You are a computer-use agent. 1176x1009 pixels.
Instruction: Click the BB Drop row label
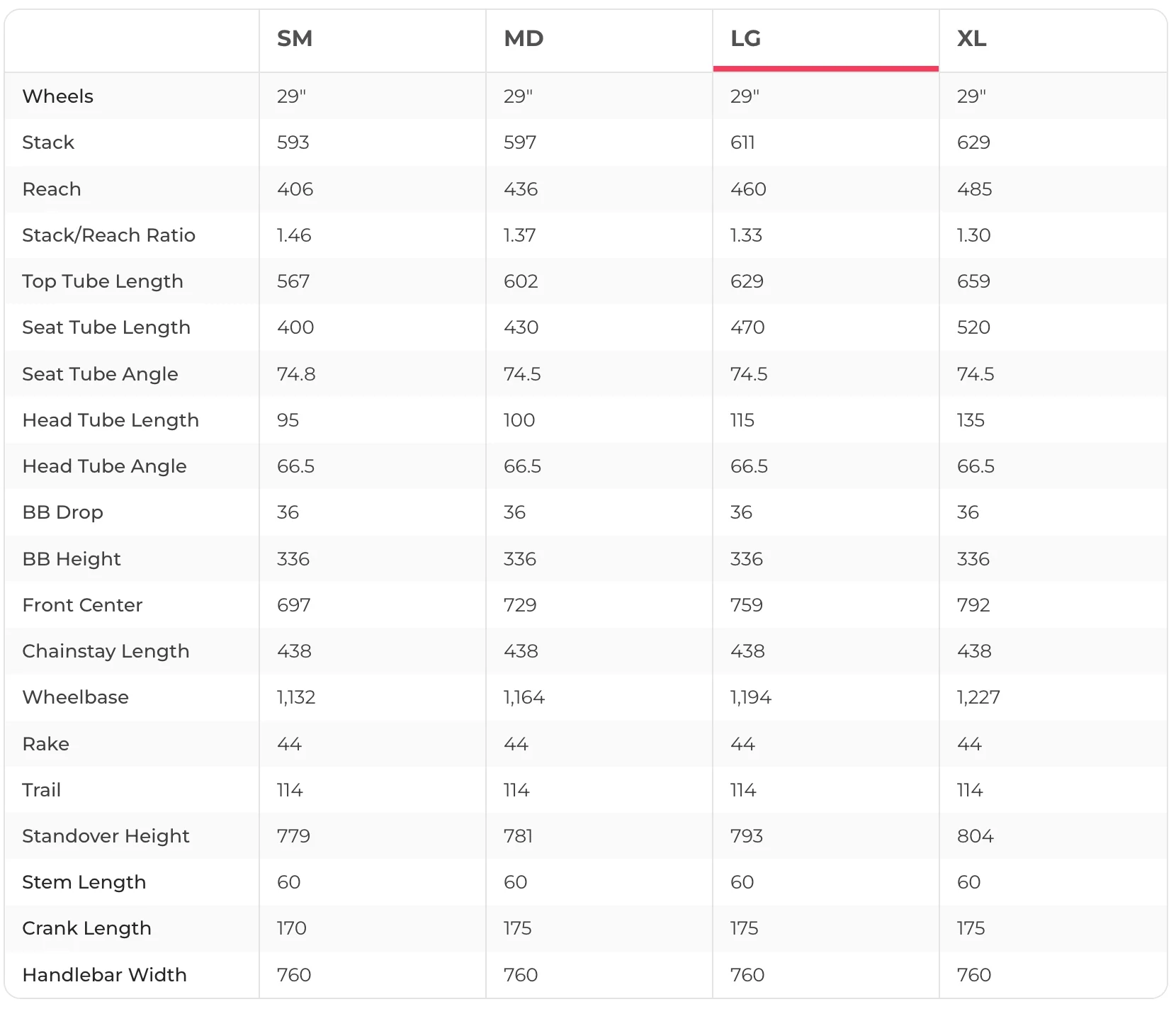click(63, 512)
